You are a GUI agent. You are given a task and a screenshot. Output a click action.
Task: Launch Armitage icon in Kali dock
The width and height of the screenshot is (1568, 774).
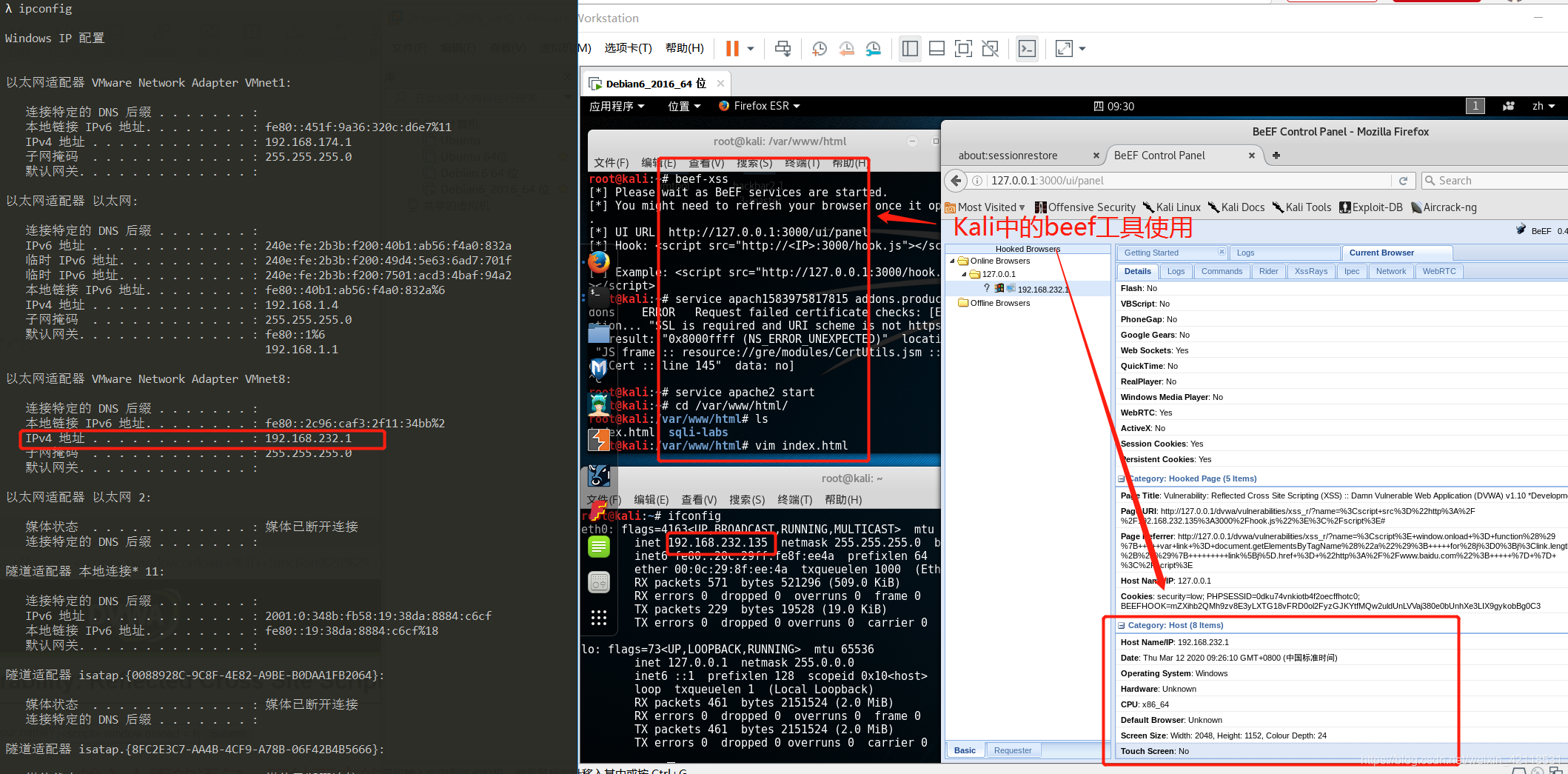point(598,404)
